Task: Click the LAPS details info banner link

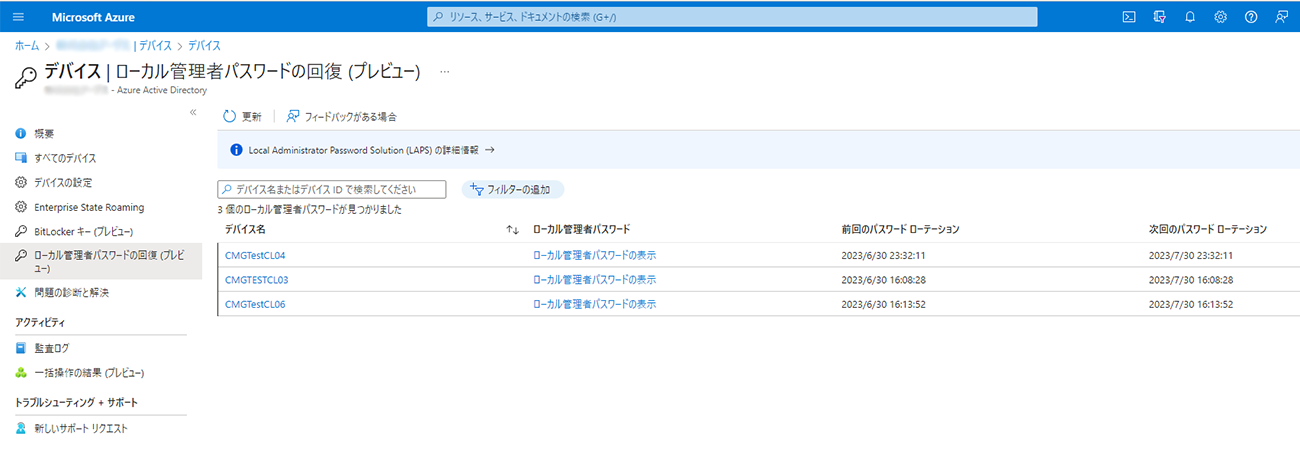Action: click(x=371, y=150)
